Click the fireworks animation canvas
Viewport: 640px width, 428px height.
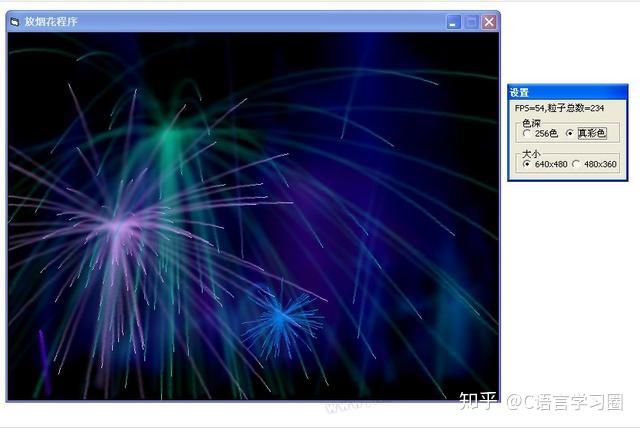tap(253, 216)
